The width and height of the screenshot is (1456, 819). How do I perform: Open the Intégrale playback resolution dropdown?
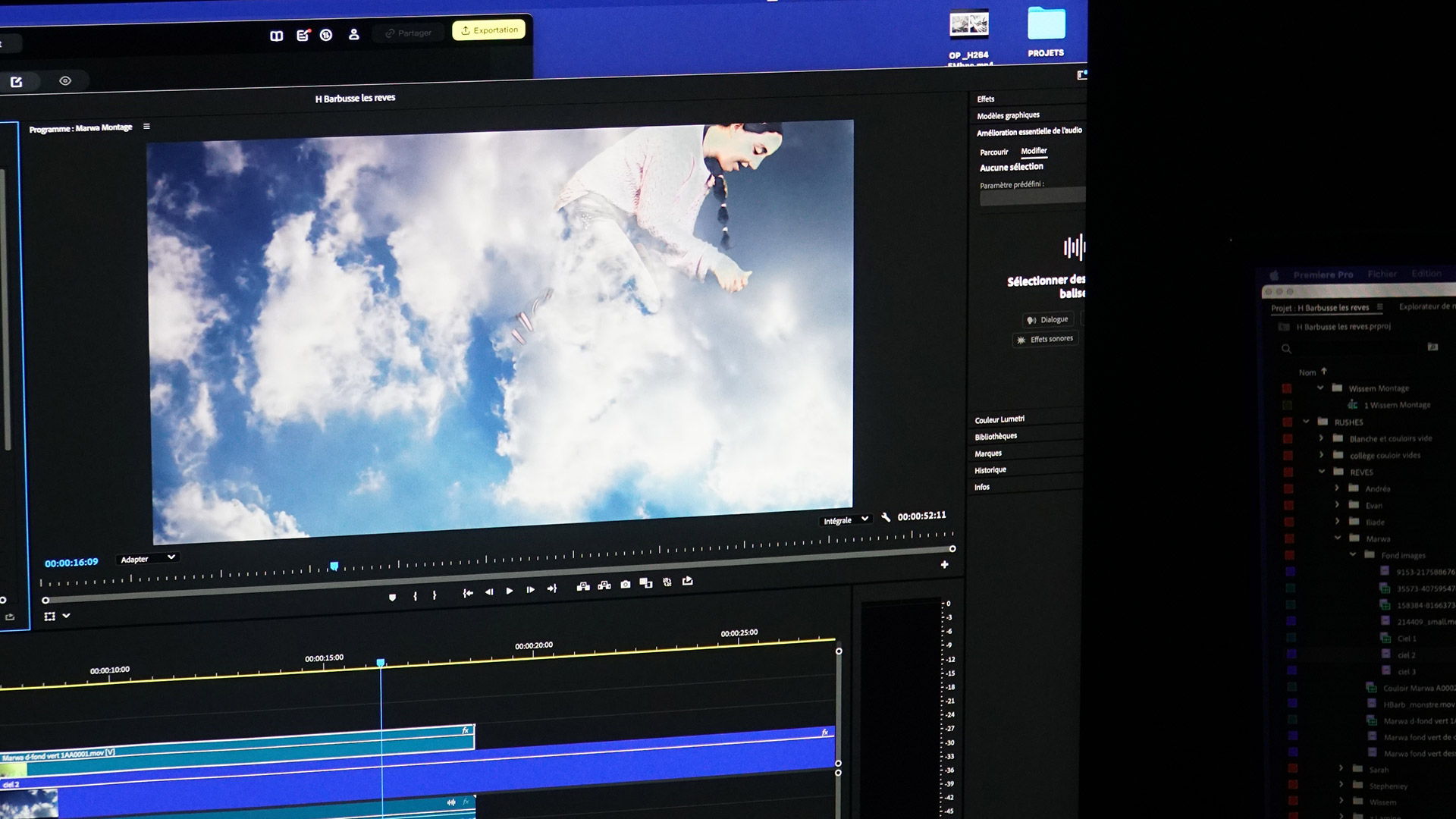pyautogui.click(x=846, y=520)
